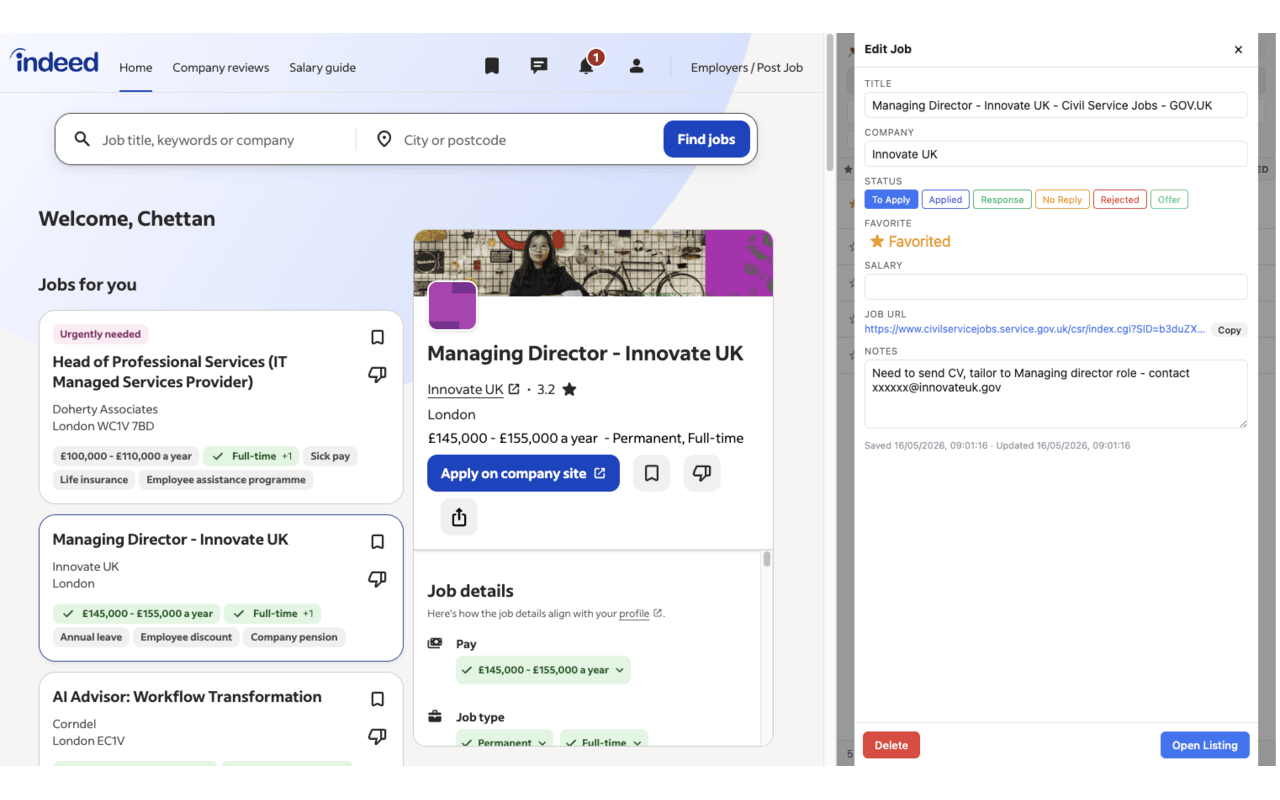Click Open Listing button
This screenshot has width=1280, height=800.
(x=1204, y=745)
